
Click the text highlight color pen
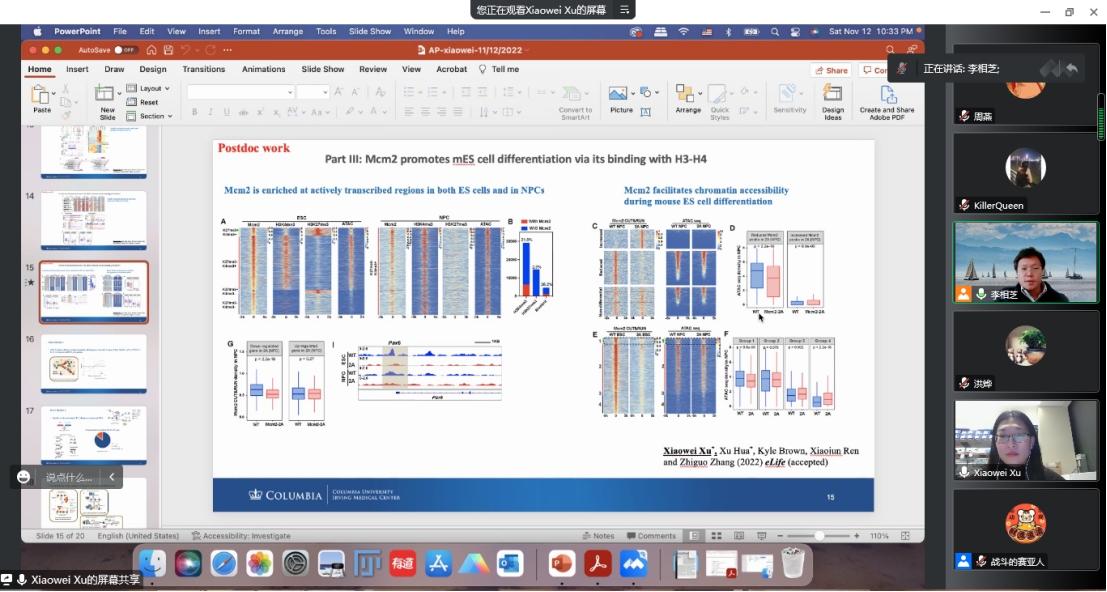click(350, 112)
